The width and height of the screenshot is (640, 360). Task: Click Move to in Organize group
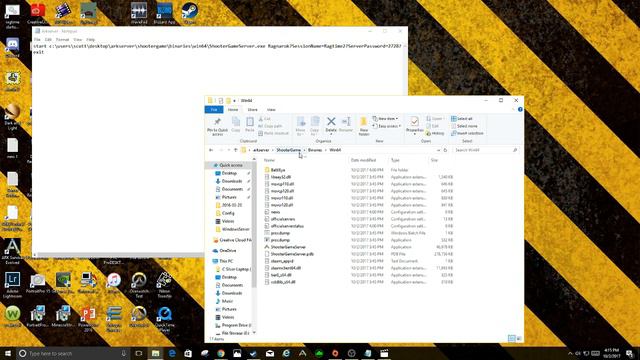pos(301,126)
